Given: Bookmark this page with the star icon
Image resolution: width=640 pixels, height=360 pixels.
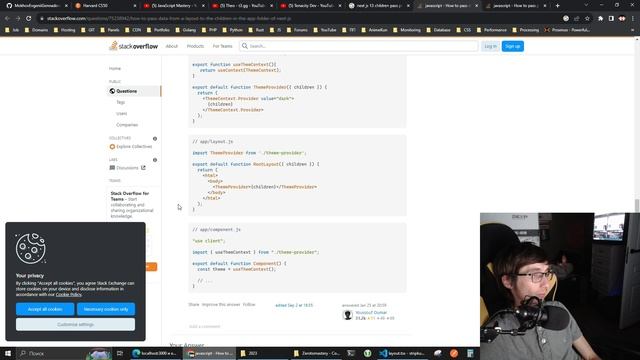Looking at the screenshot, I should pyautogui.click(x=587, y=18).
